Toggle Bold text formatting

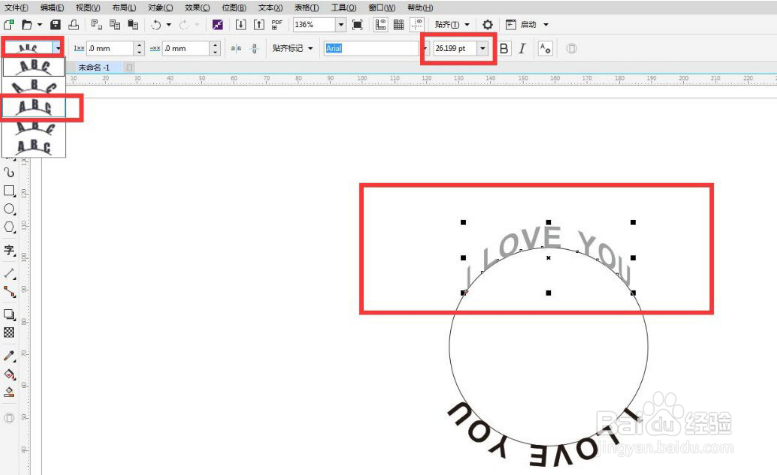point(504,49)
